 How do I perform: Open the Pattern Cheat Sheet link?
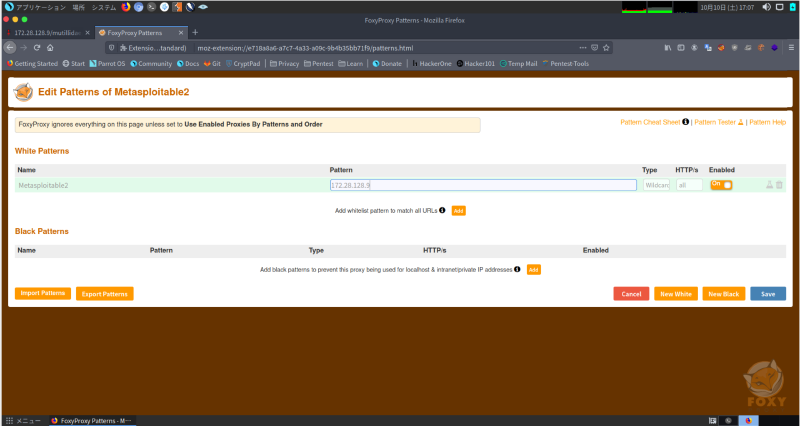650,122
